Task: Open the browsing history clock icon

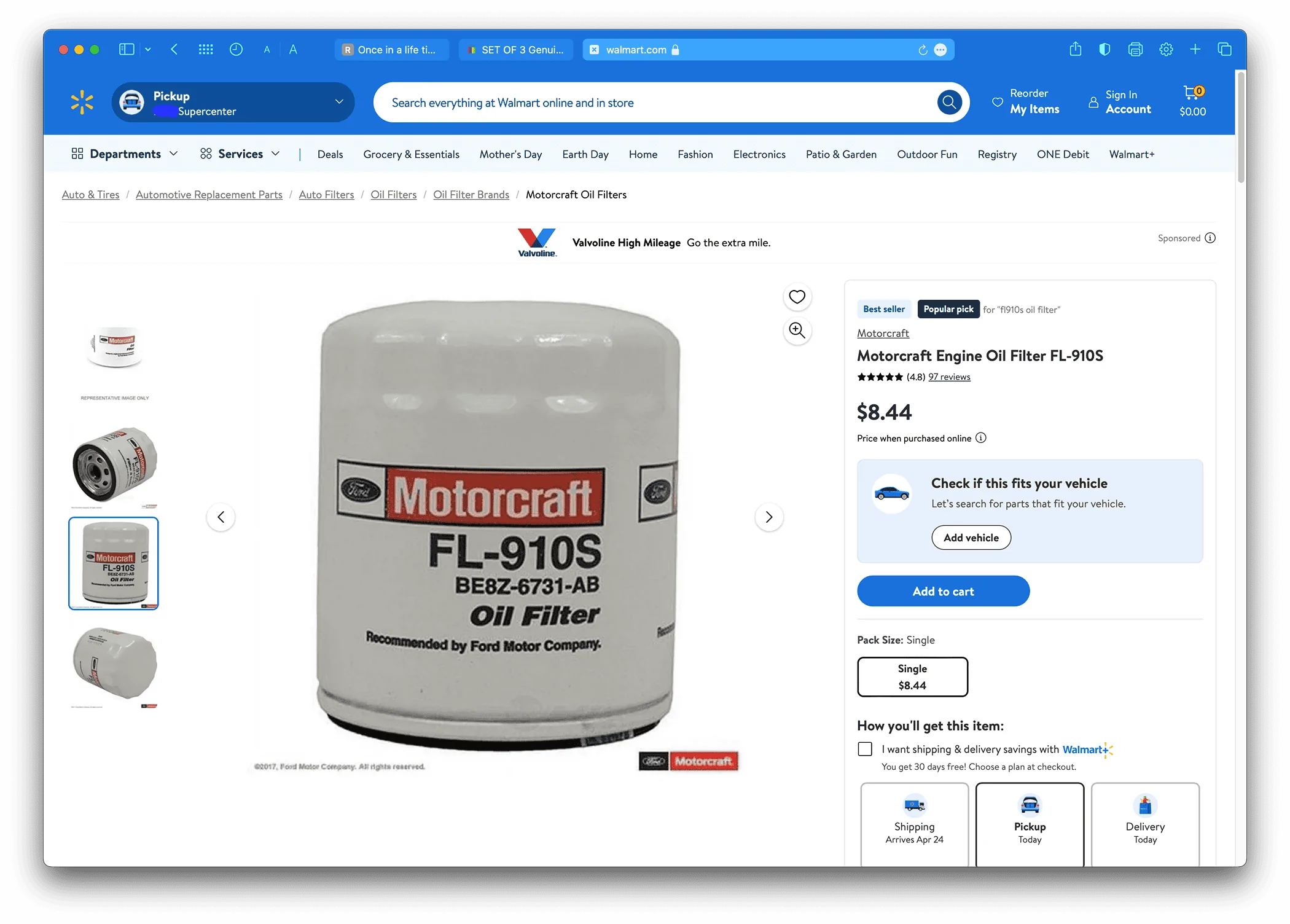Action: [x=236, y=49]
